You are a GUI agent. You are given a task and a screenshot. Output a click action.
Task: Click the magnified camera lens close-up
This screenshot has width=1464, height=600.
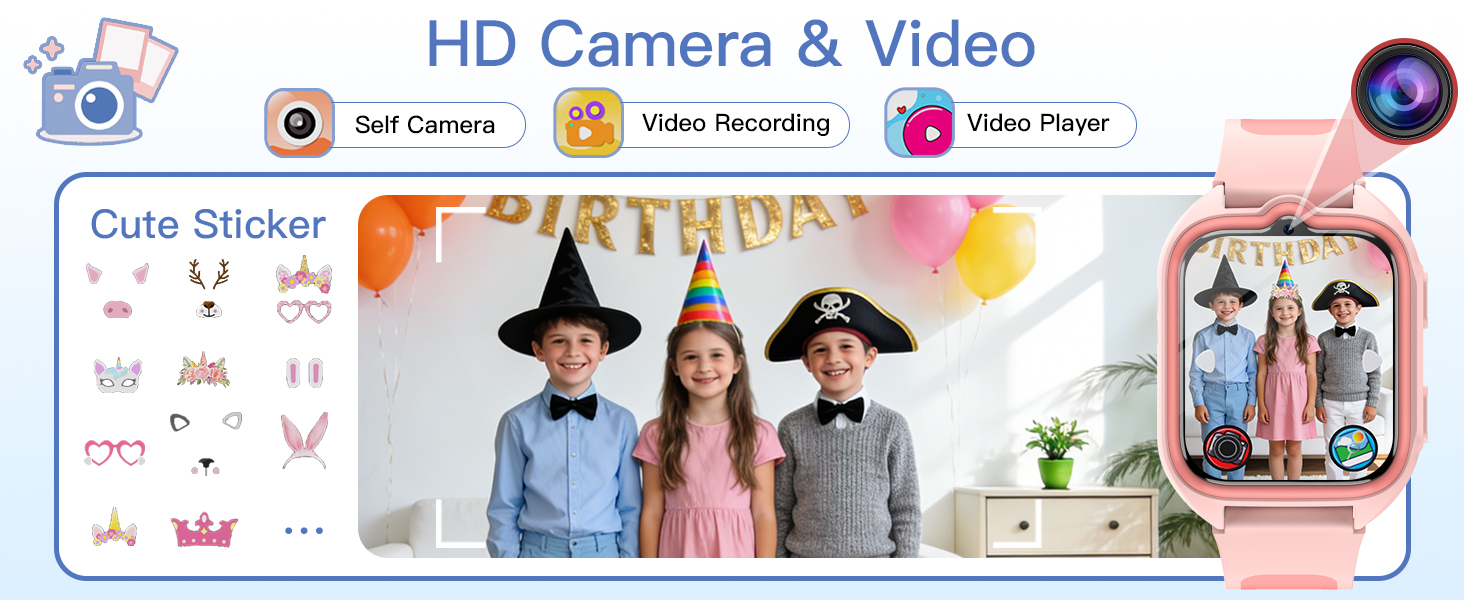1403,90
